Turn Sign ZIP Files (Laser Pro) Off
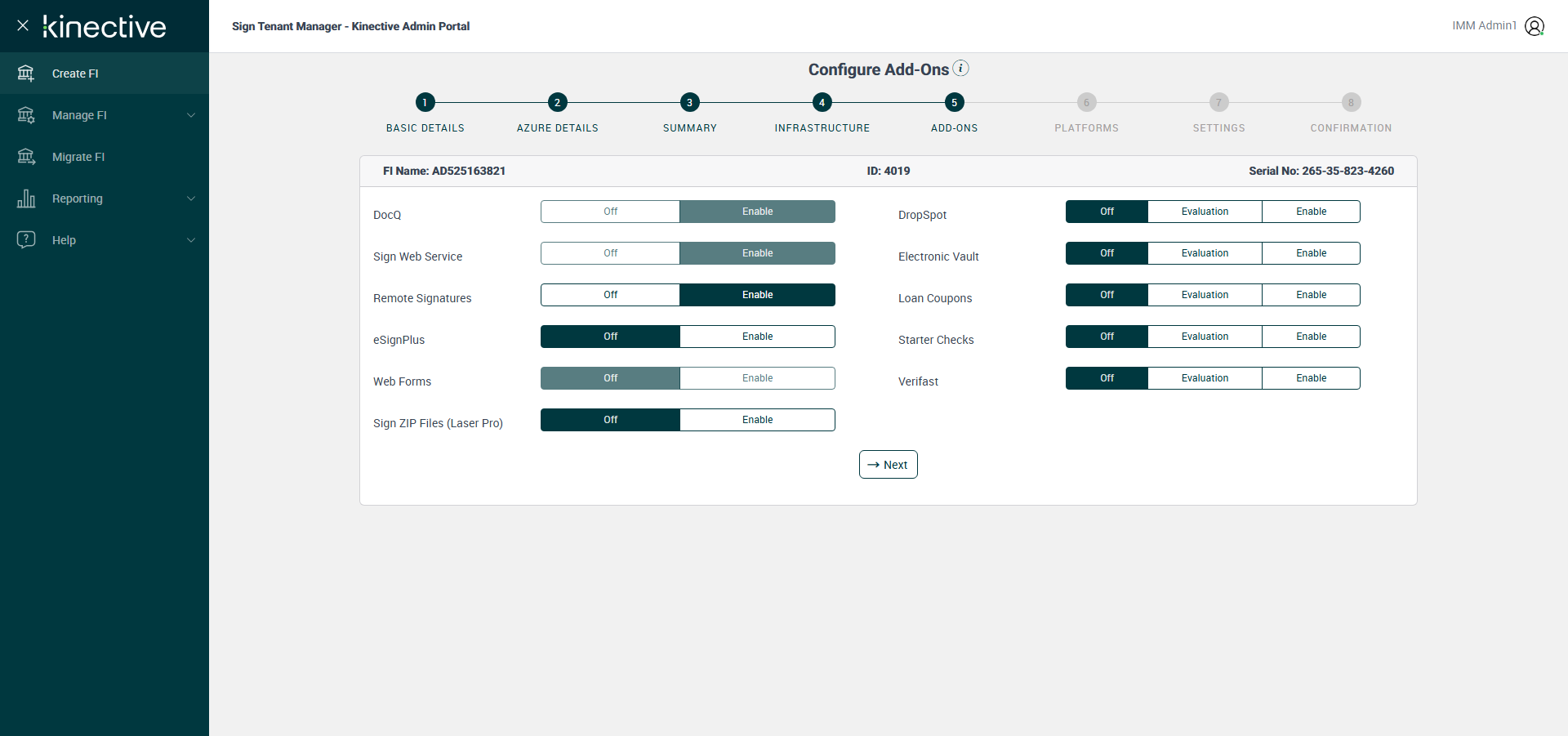This screenshot has width=1568, height=736. pos(610,420)
